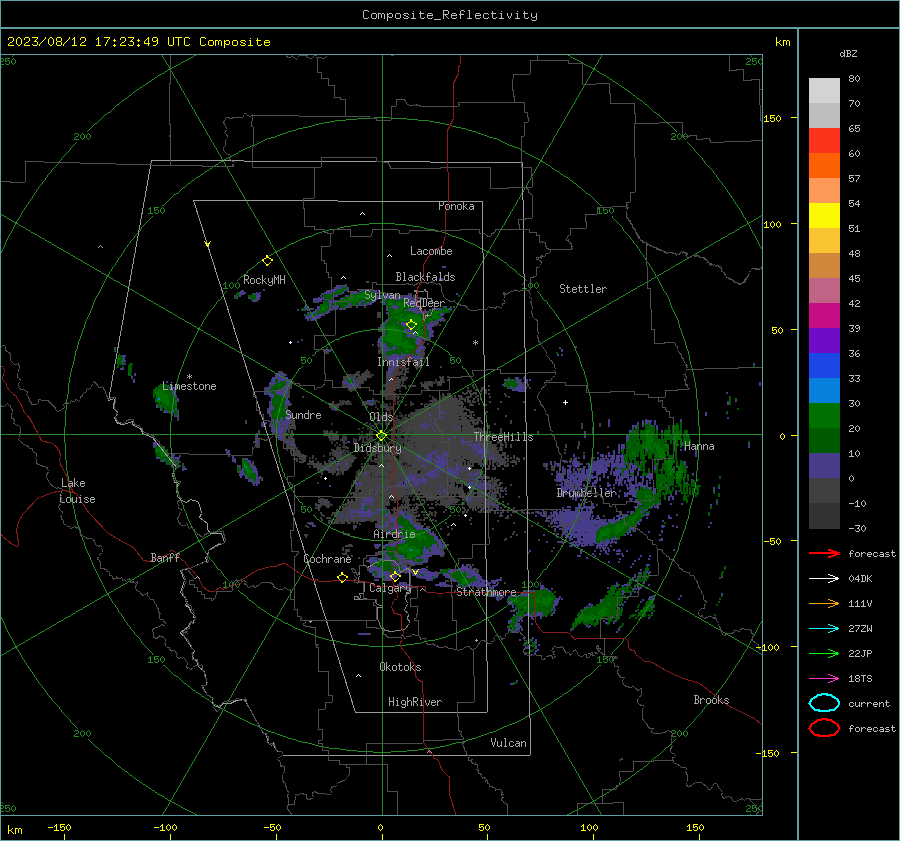Click the Sundre town label
Image resolution: width=900 pixels, height=841 pixels.
[303, 414]
